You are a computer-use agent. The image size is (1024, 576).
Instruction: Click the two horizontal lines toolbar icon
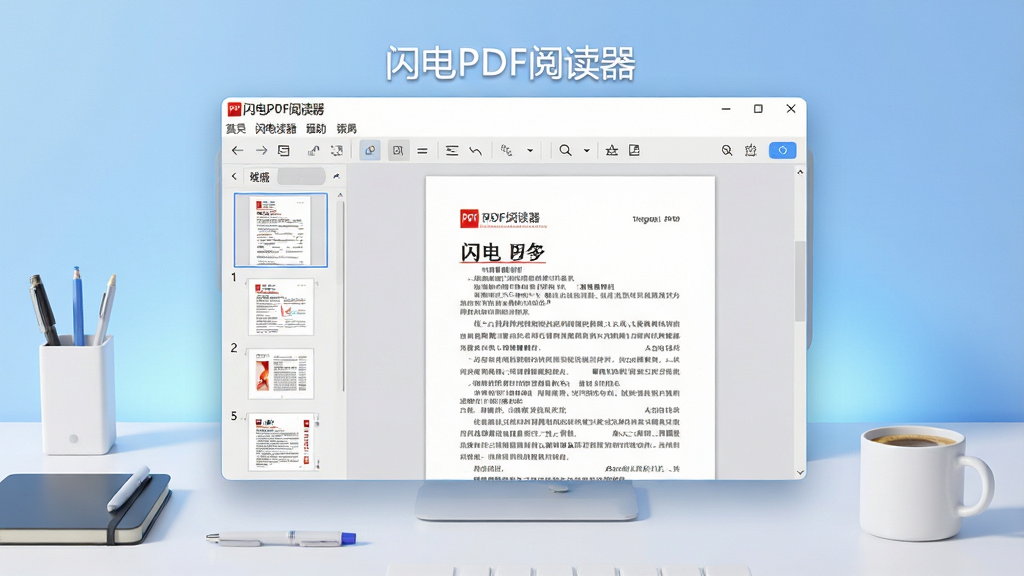coord(423,151)
